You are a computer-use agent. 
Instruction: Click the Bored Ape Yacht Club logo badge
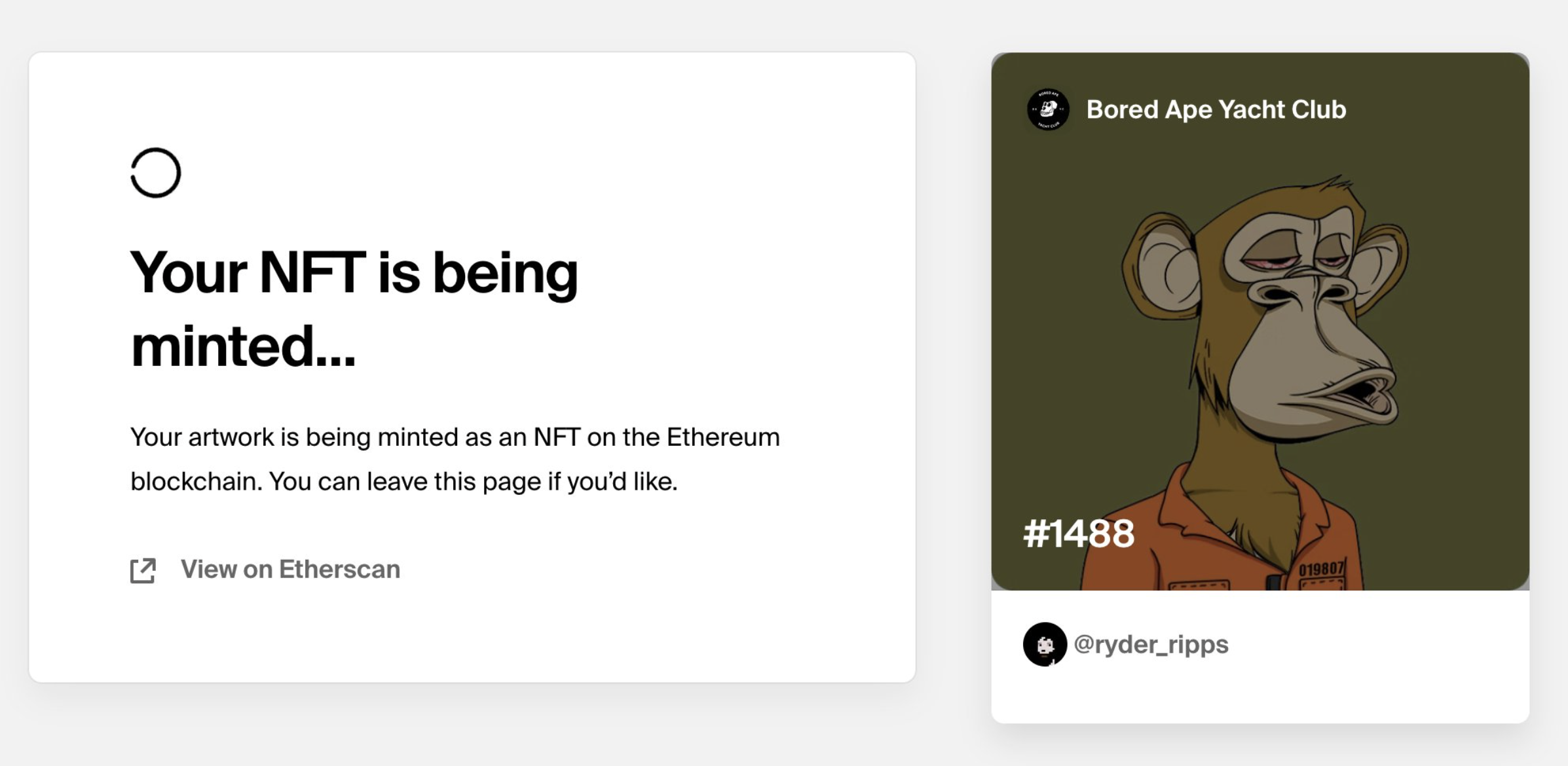[x=1048, y=109]
